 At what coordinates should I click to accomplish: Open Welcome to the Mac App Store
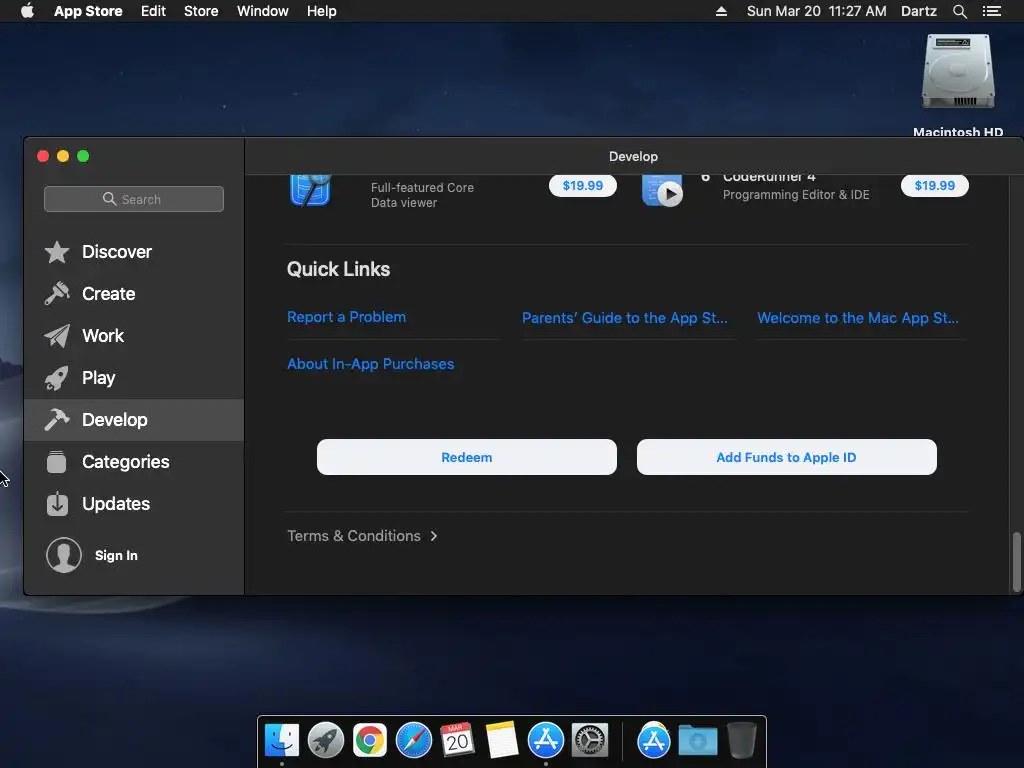tap(858, 318)
